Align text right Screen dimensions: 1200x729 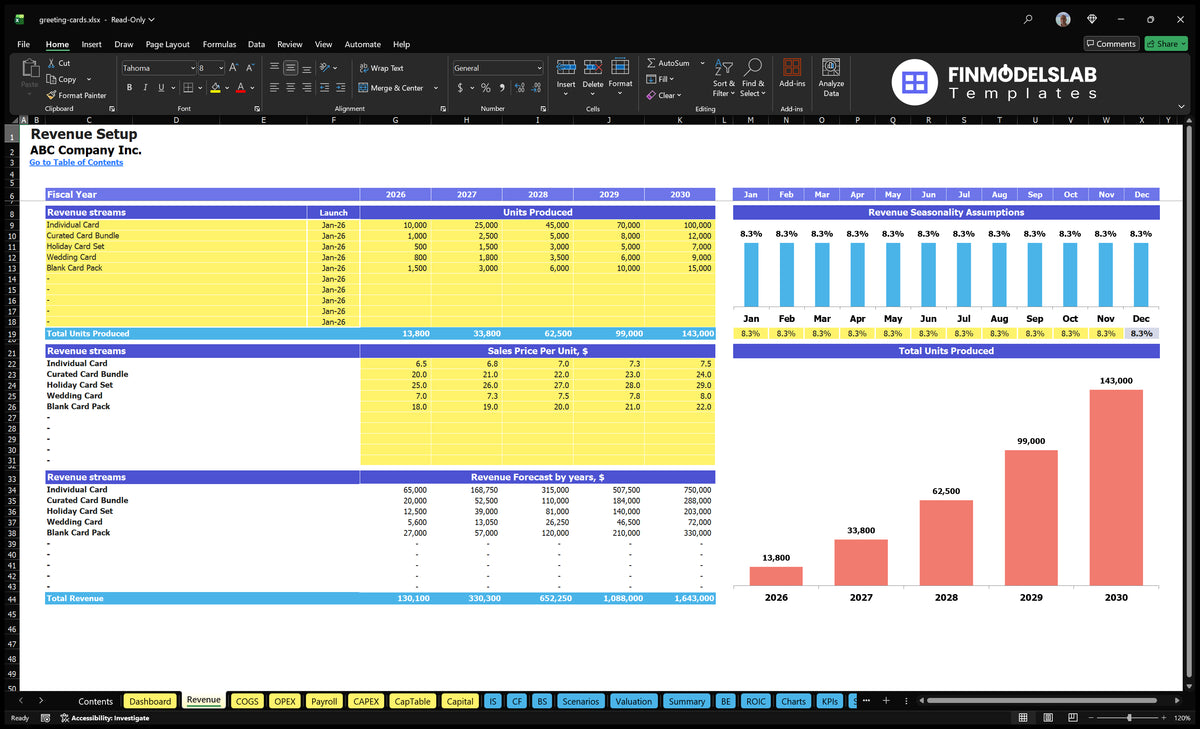pyautogui.click(x=306, y=88)
